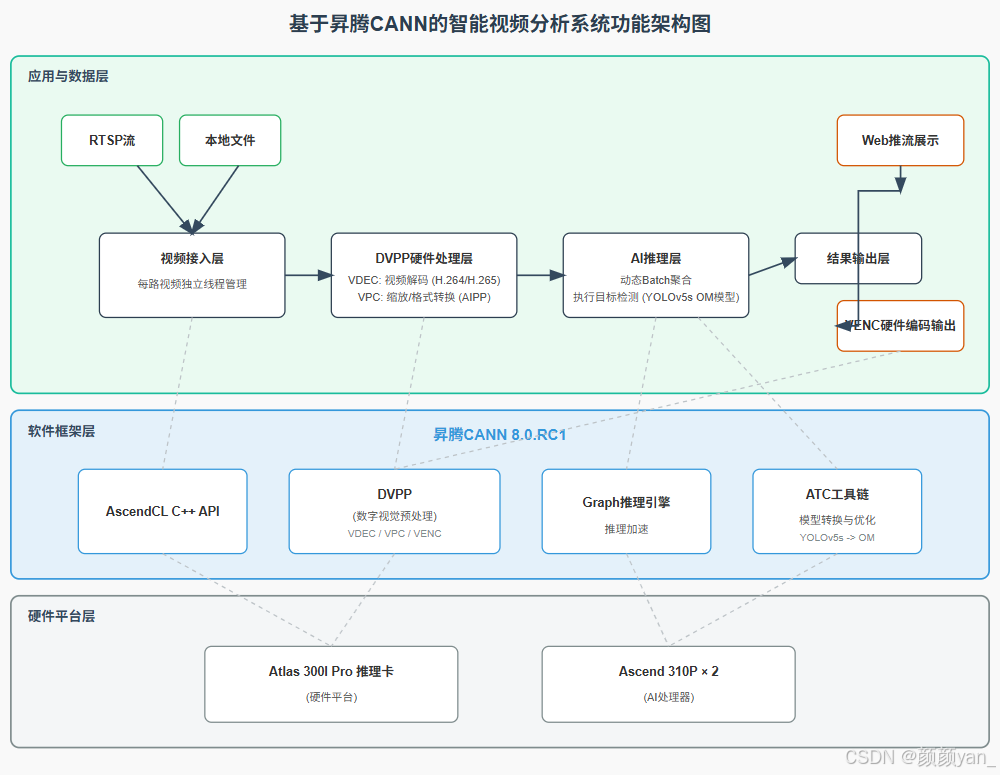Screen dimensions: 1000x775
Task: Click the RTSP流 source box
Action: click(x=112, y=140)
